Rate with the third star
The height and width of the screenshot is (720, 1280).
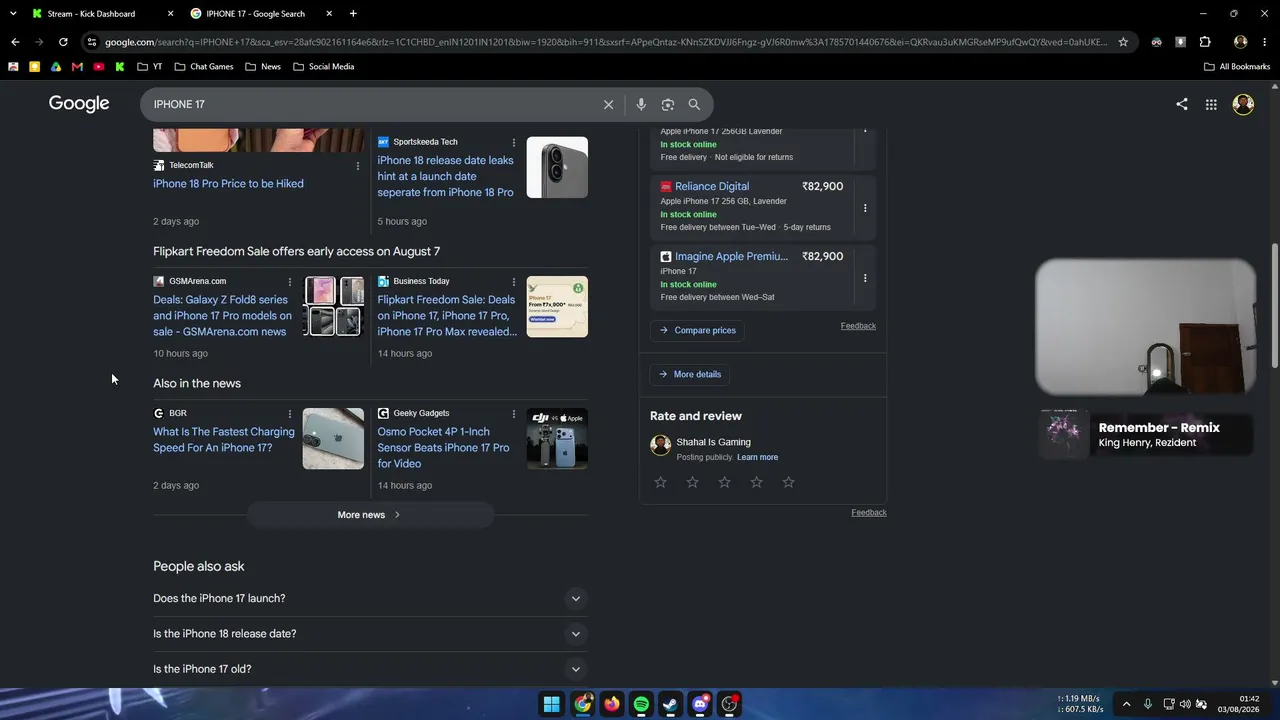click(x=725, y=482)
